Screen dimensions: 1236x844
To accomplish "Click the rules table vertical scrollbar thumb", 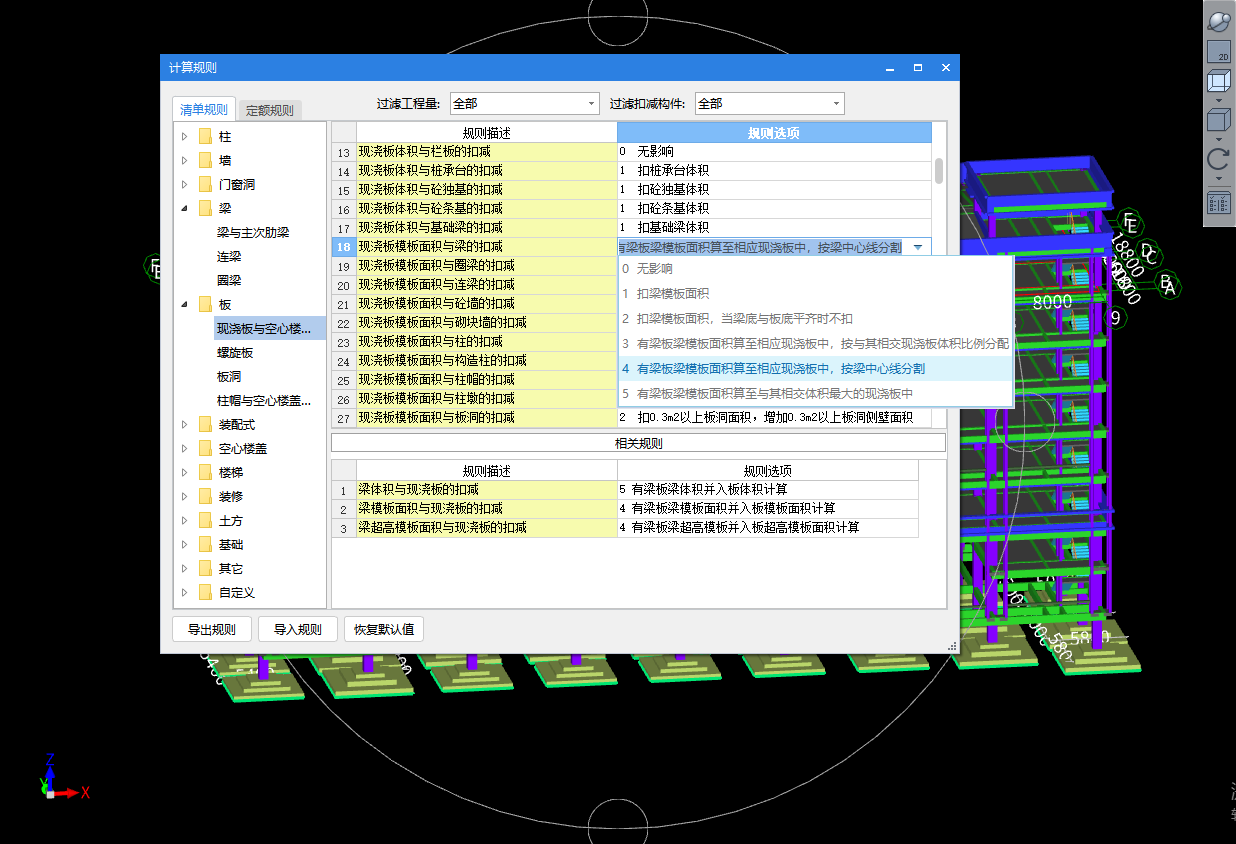I will point(939,170).
